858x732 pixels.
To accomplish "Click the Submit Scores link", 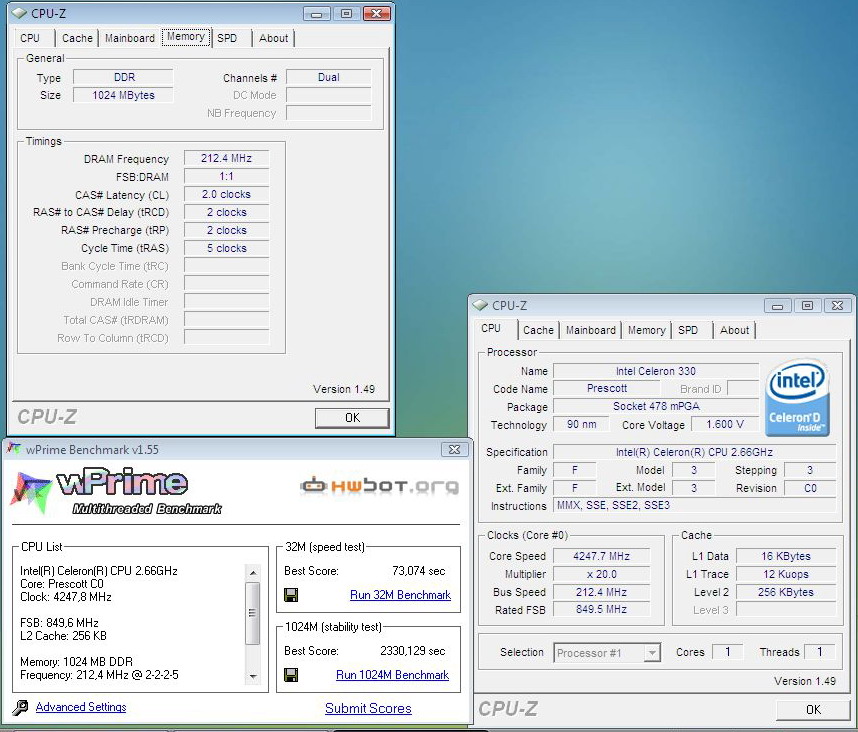I will [368, 708].
